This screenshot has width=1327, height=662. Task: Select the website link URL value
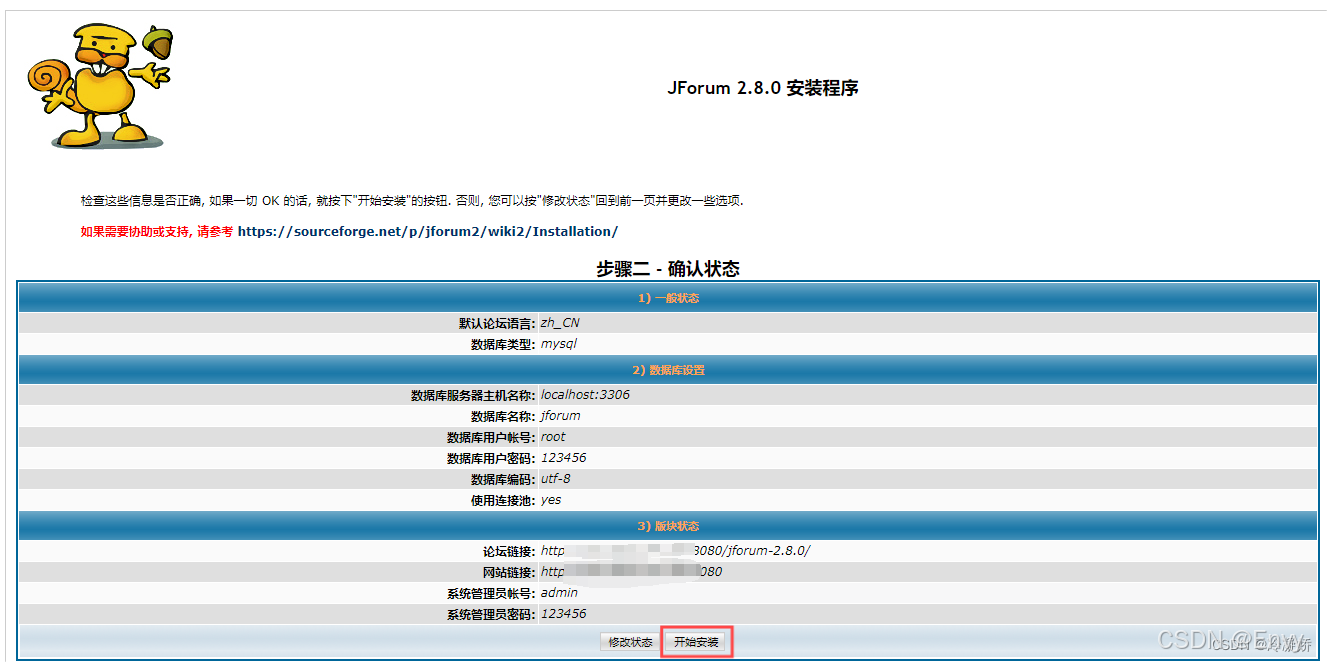[x=631, y=572]
